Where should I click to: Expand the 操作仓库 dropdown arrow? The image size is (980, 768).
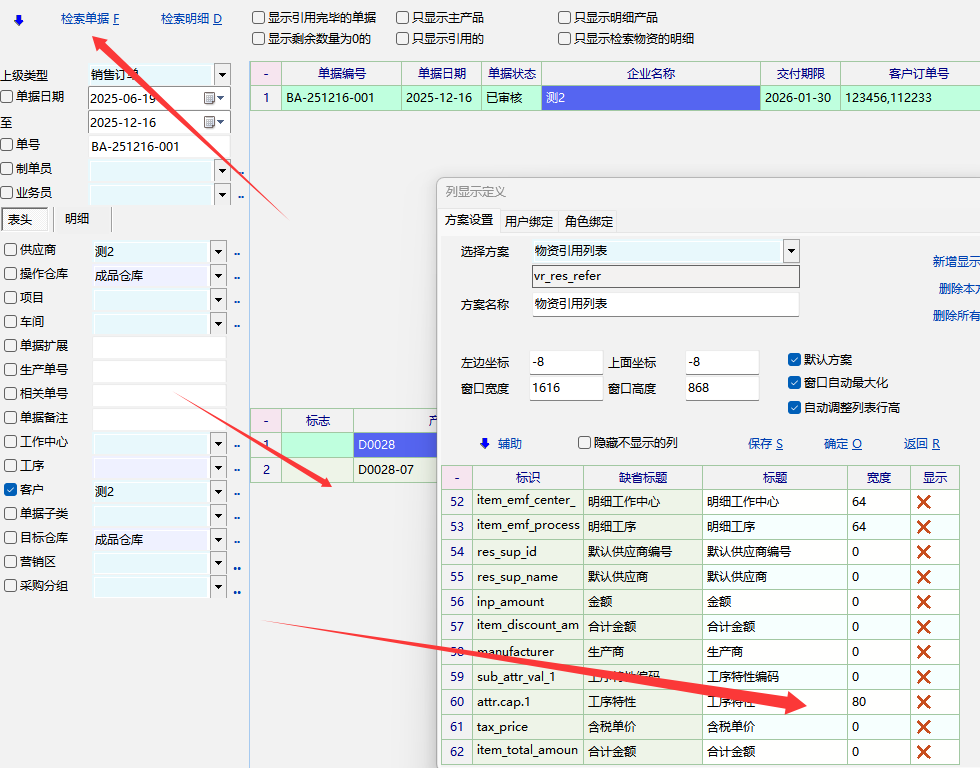pyautogui.click(x=218, y=275)
